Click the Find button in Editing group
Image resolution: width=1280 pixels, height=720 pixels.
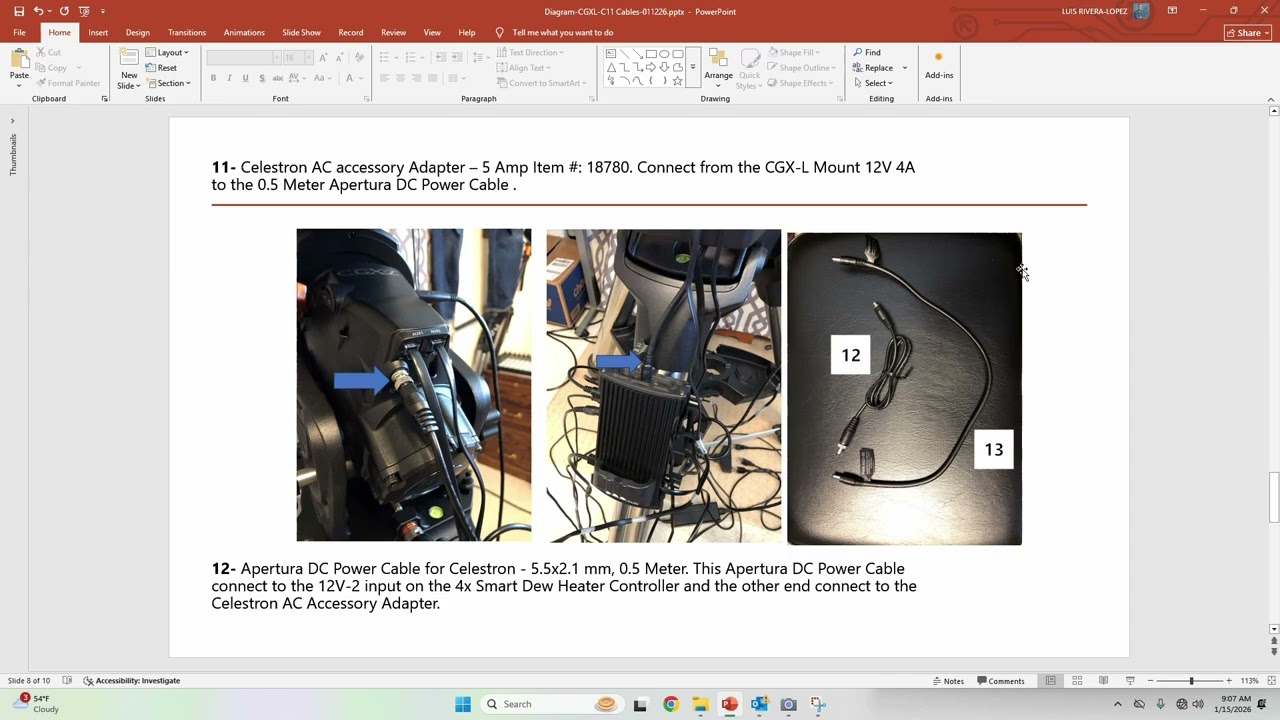point(867,52)
